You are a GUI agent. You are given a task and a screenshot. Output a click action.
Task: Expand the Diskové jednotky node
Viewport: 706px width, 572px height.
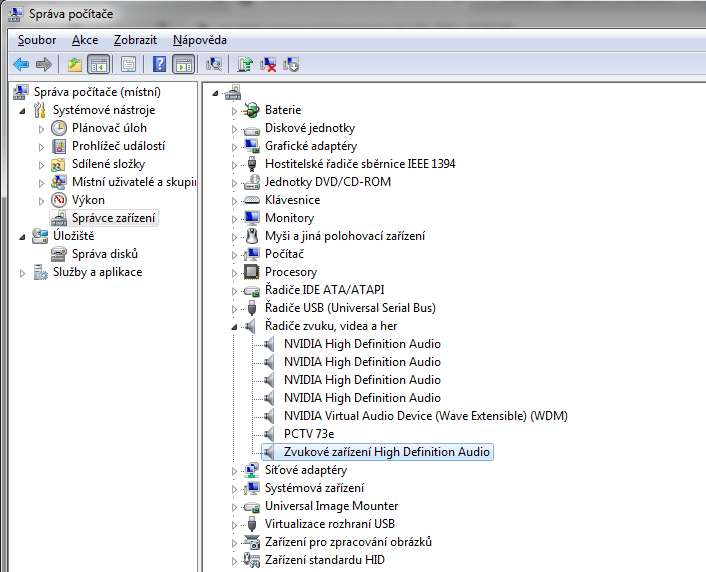coord(234,129)
